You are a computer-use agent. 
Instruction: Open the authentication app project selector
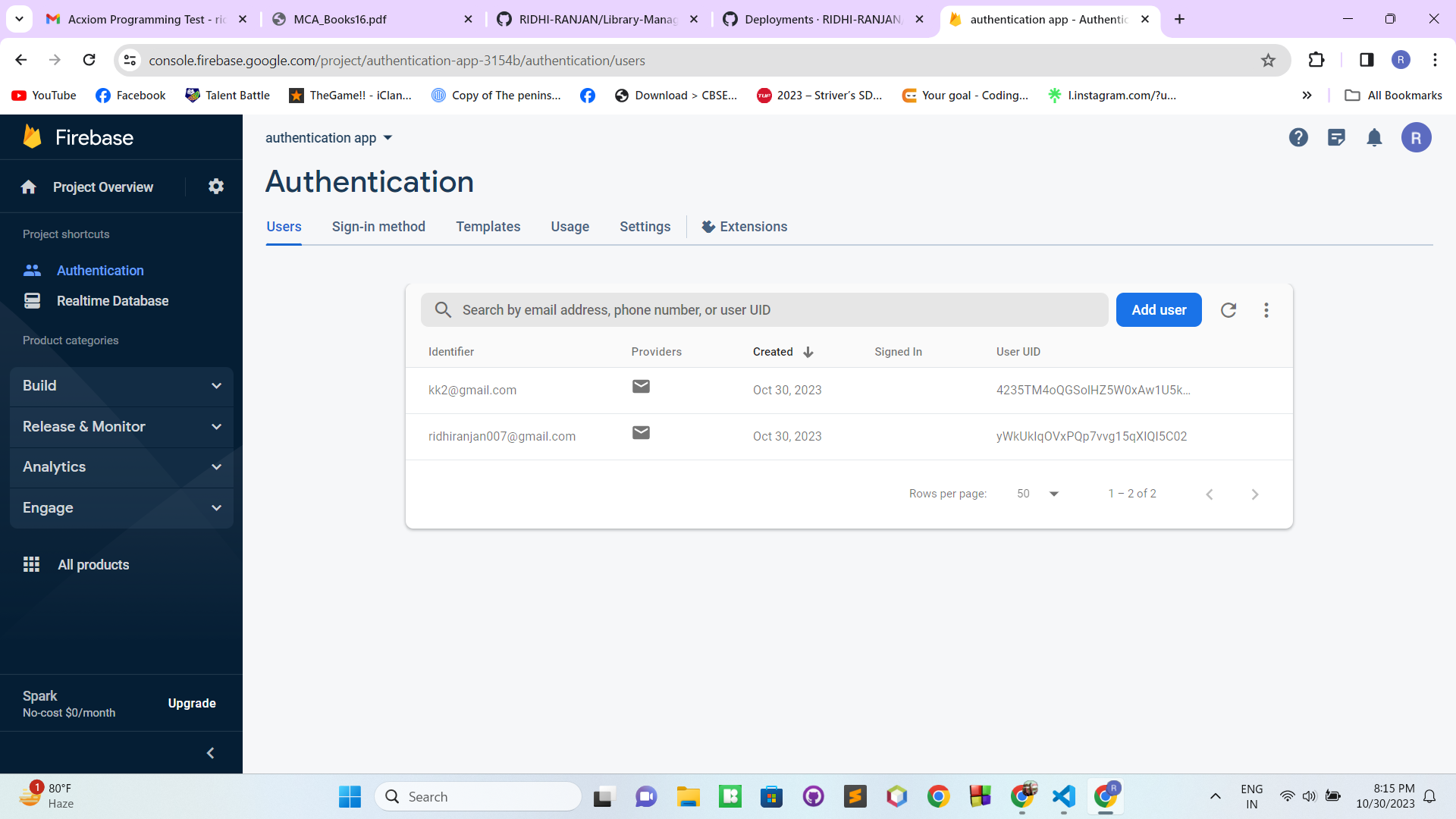(x=328, y=137)
